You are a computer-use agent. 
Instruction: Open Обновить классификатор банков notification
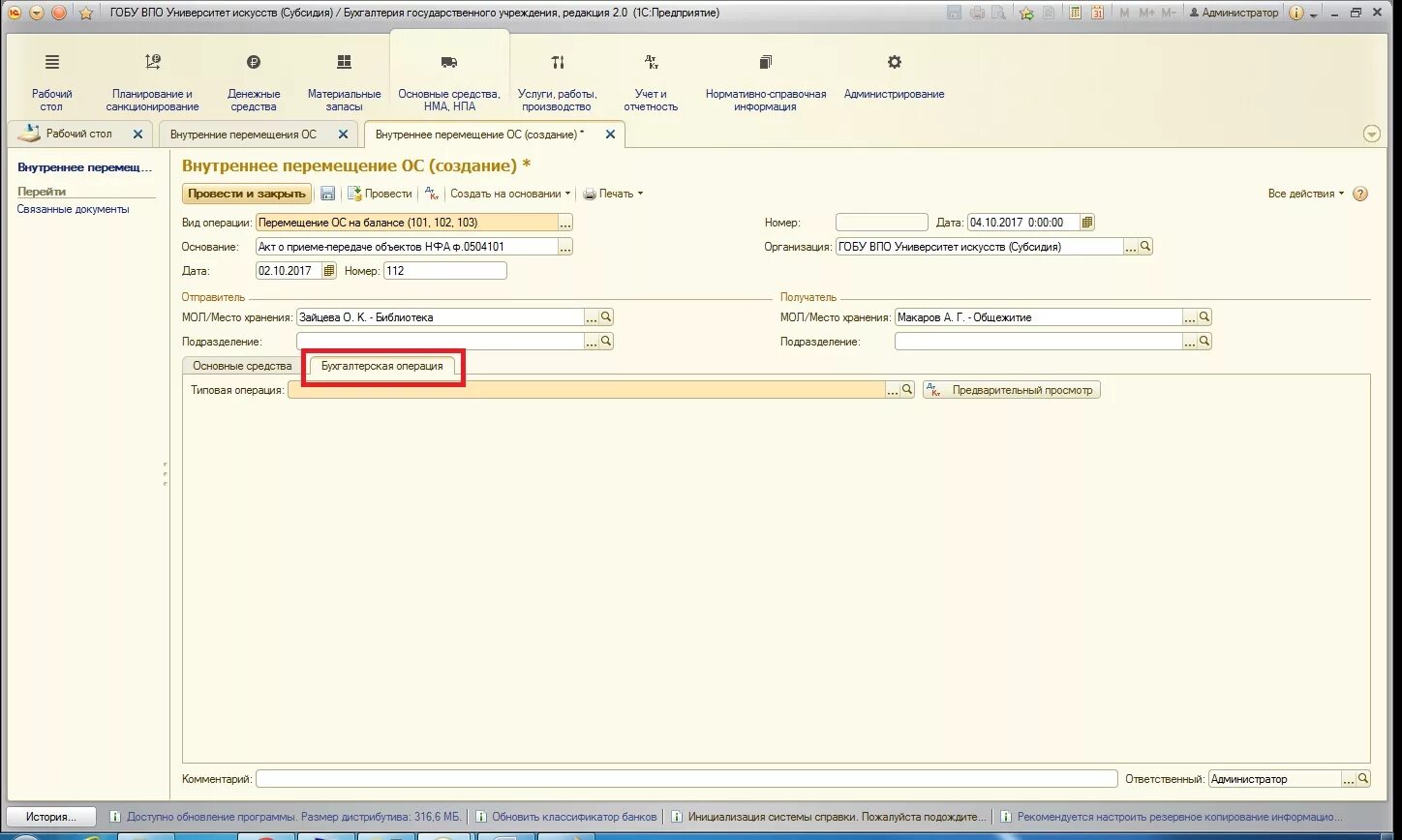[567, 817]
